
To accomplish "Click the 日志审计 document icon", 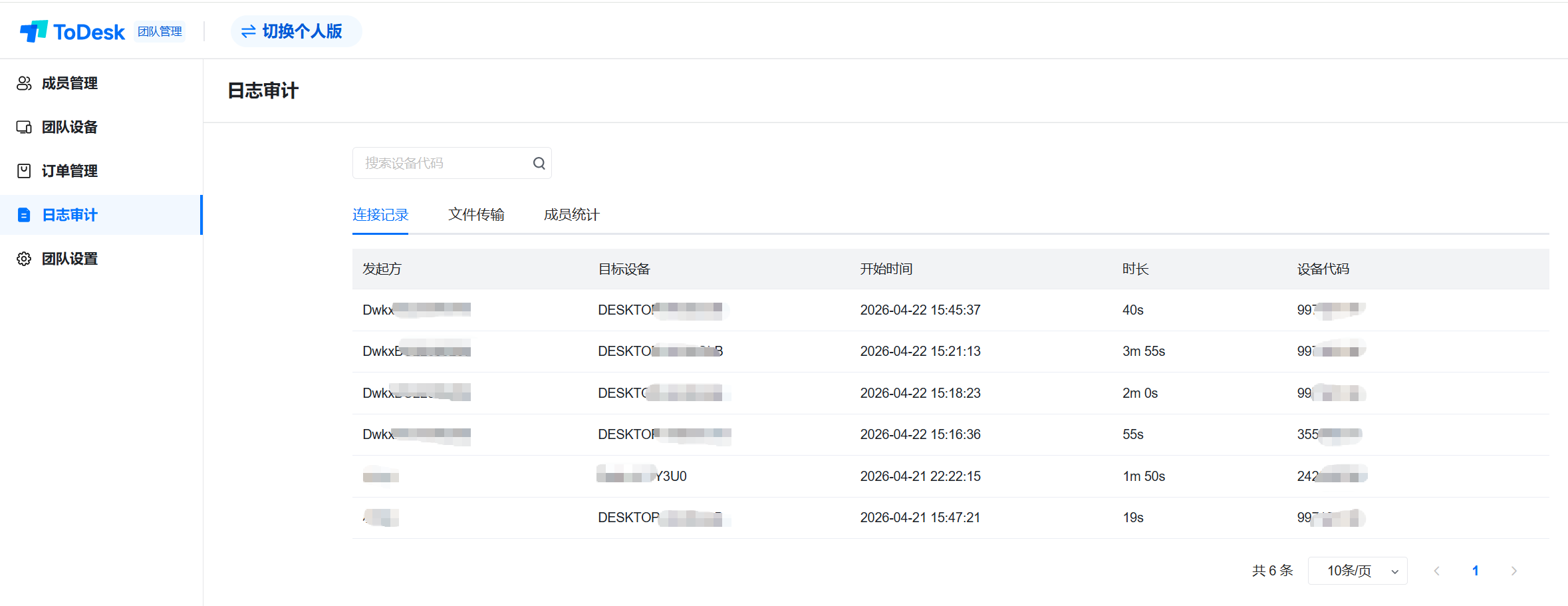I will click(x=24, y=215).
